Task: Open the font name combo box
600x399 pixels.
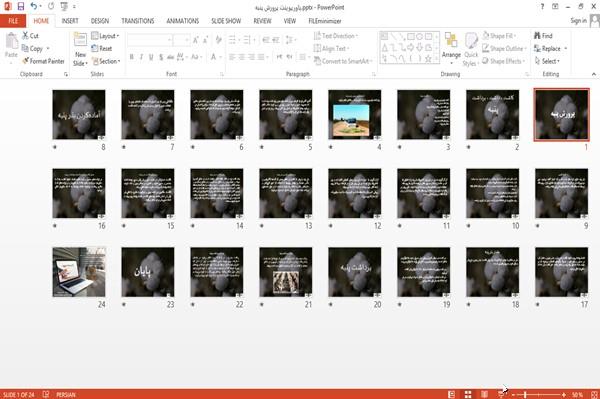Action: point(149,39)
